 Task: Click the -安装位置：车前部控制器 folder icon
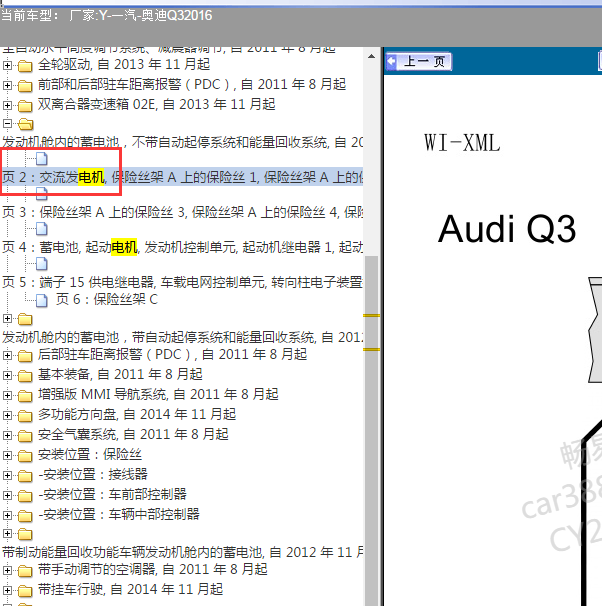tap(25, 496)
